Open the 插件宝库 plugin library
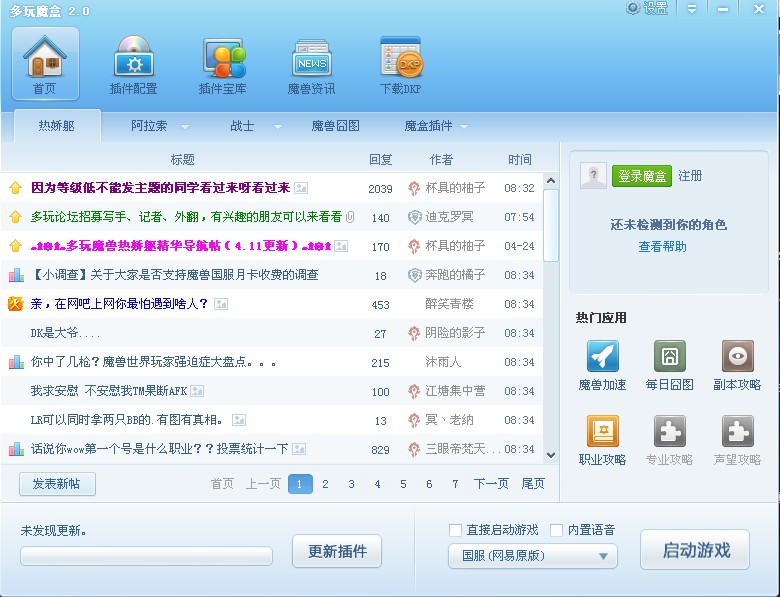Viewport: 780px width, 597px height. [222, 65]
